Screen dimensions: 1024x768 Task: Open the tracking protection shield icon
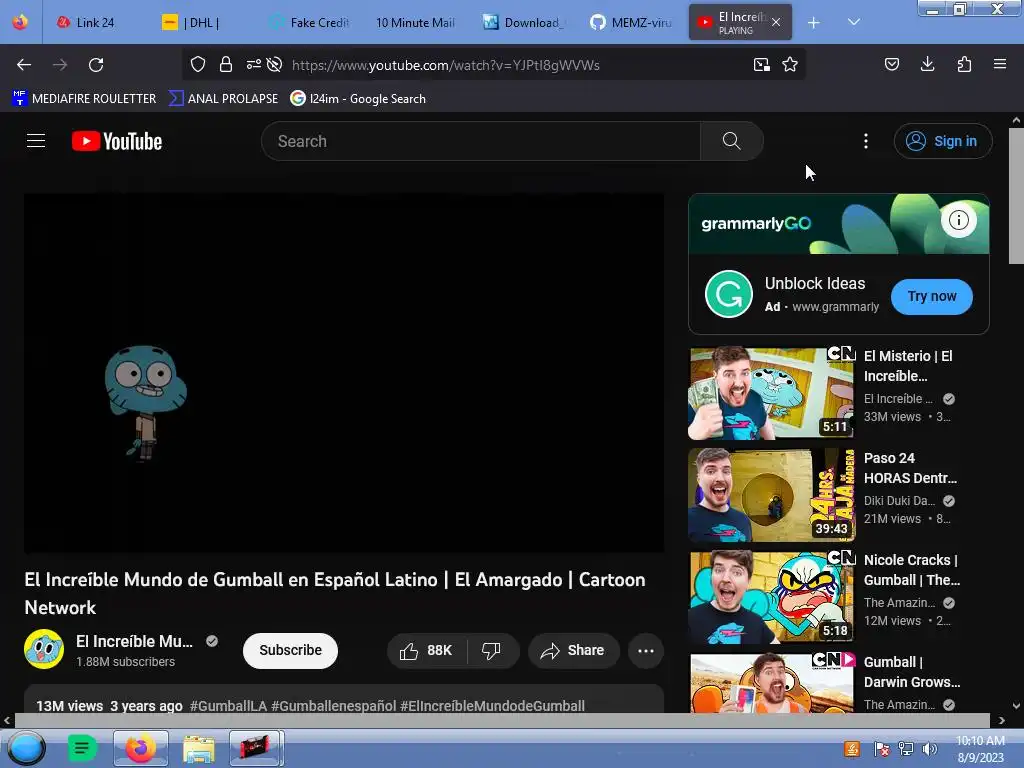pyautogui.click(x=198, y=64)
